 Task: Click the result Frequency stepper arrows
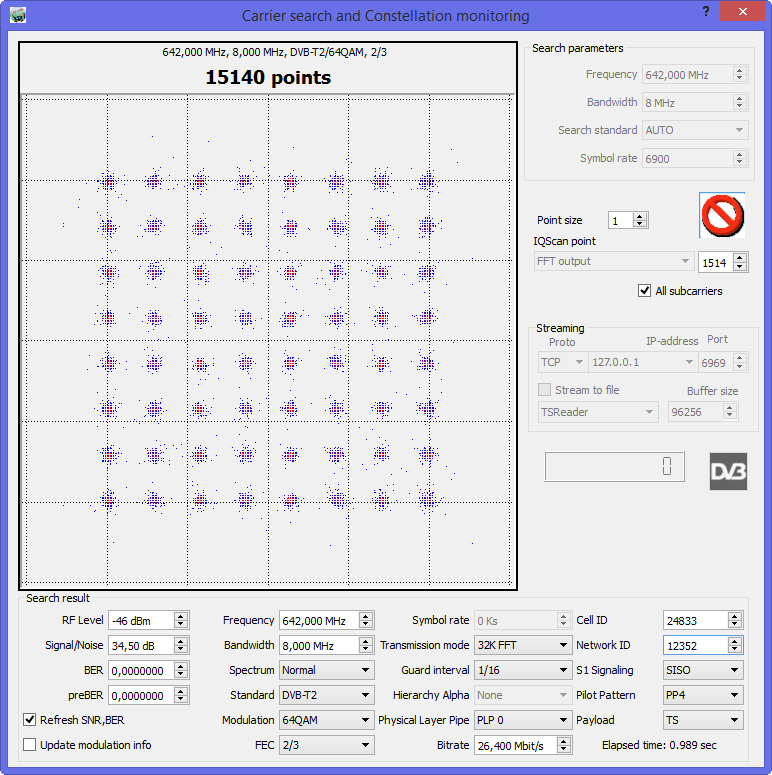(366, 620)
